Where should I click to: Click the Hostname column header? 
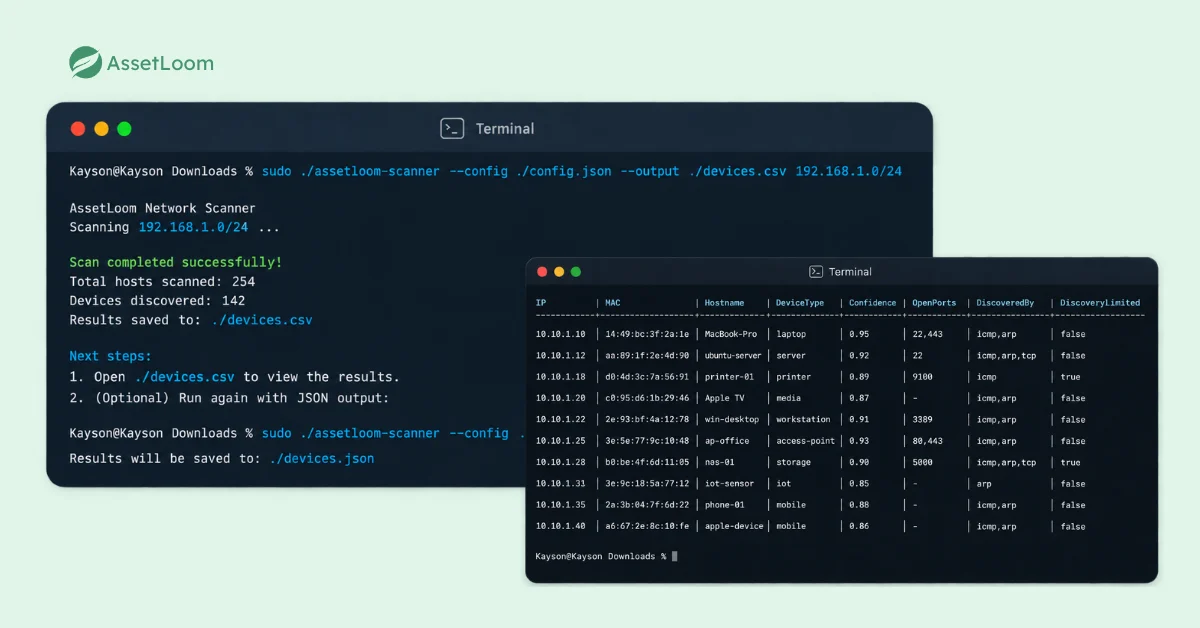tap(725, 303)
